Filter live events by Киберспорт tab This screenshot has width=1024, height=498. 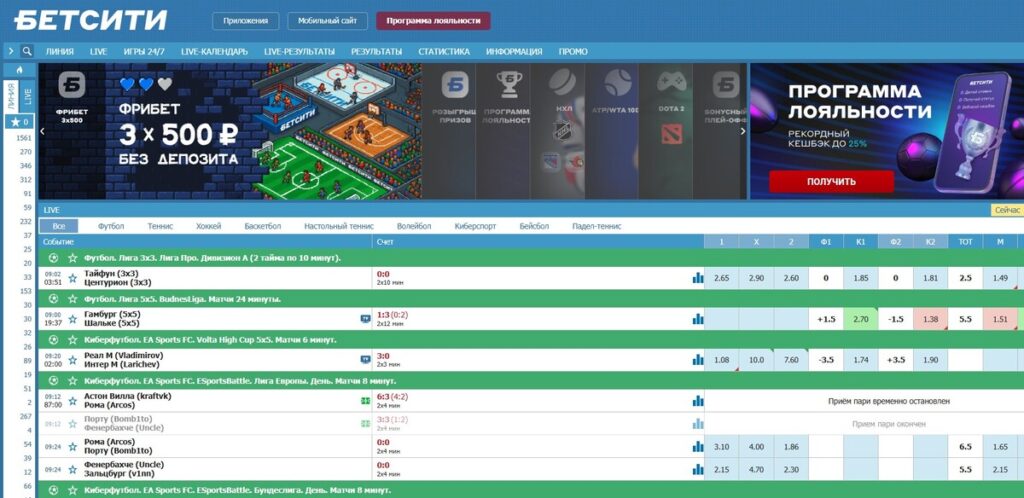tap(475, 226)
